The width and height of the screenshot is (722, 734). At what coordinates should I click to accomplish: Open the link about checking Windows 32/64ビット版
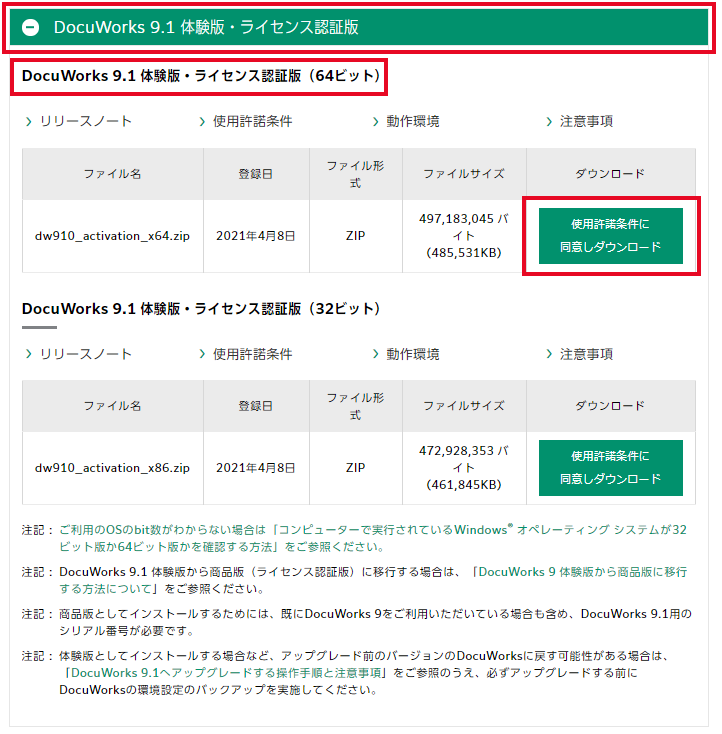click(373, 538)
